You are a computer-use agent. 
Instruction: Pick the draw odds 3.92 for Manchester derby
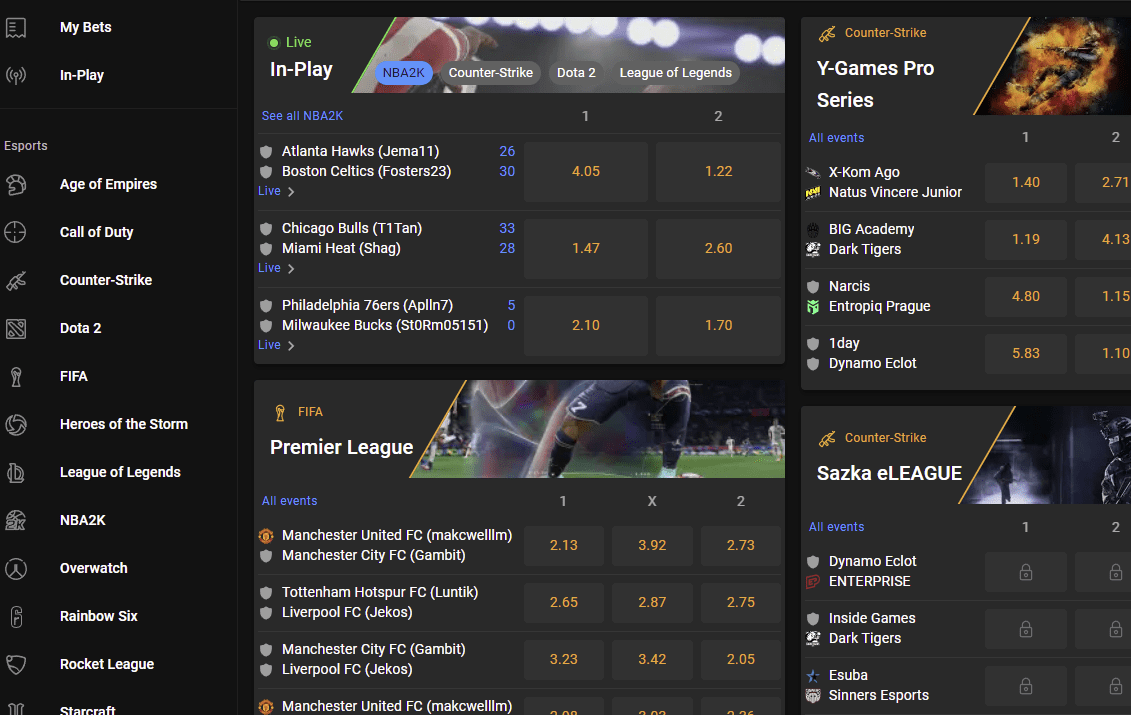coord(651,545)
